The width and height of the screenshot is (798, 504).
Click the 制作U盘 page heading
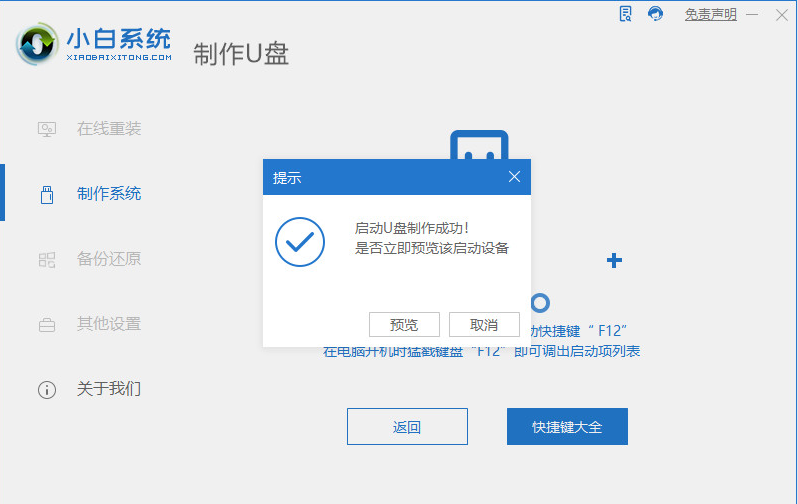pos(241,54)
